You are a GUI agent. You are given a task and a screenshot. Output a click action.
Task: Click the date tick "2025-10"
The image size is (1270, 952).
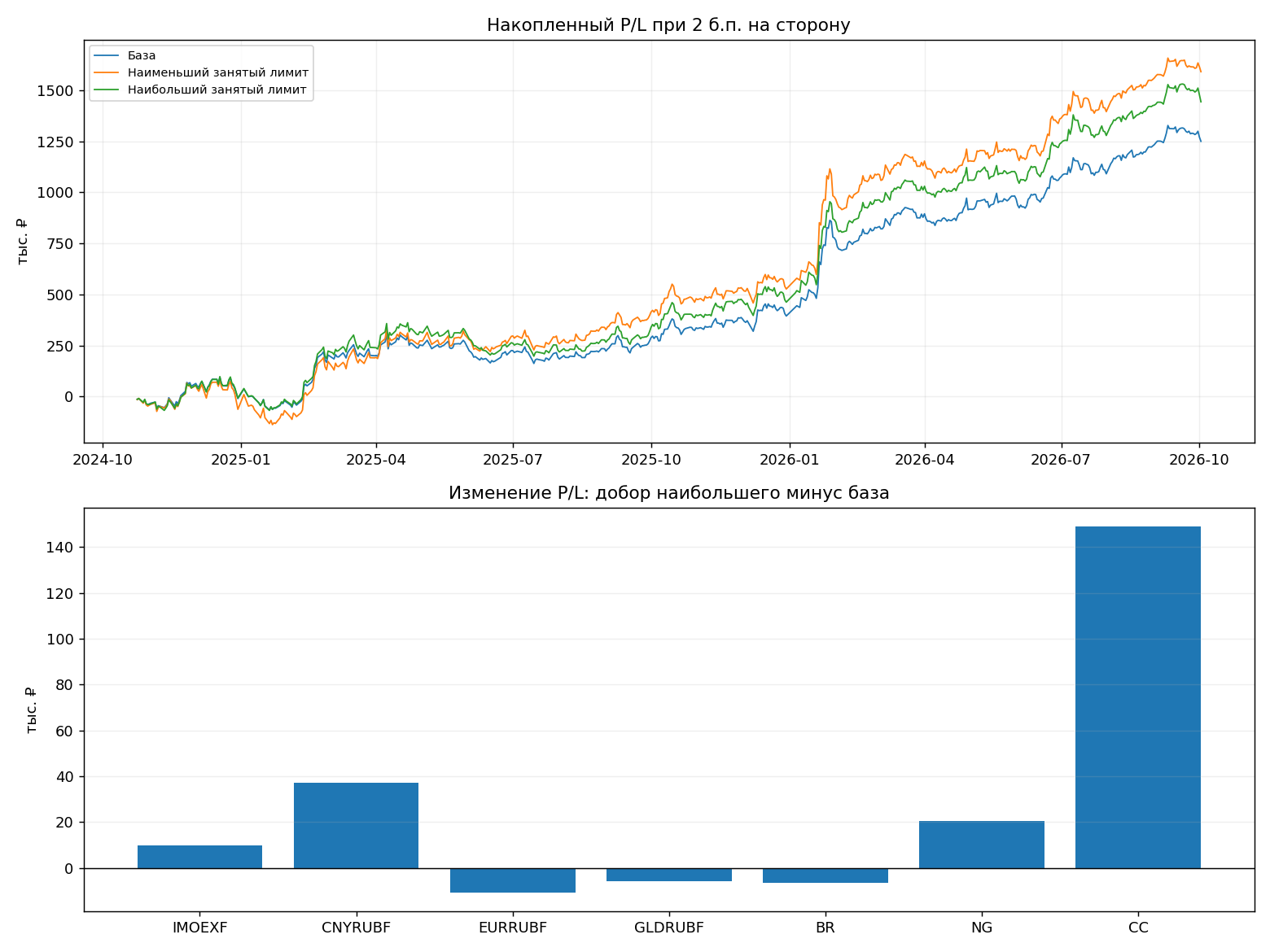click(x=651, y=460)
